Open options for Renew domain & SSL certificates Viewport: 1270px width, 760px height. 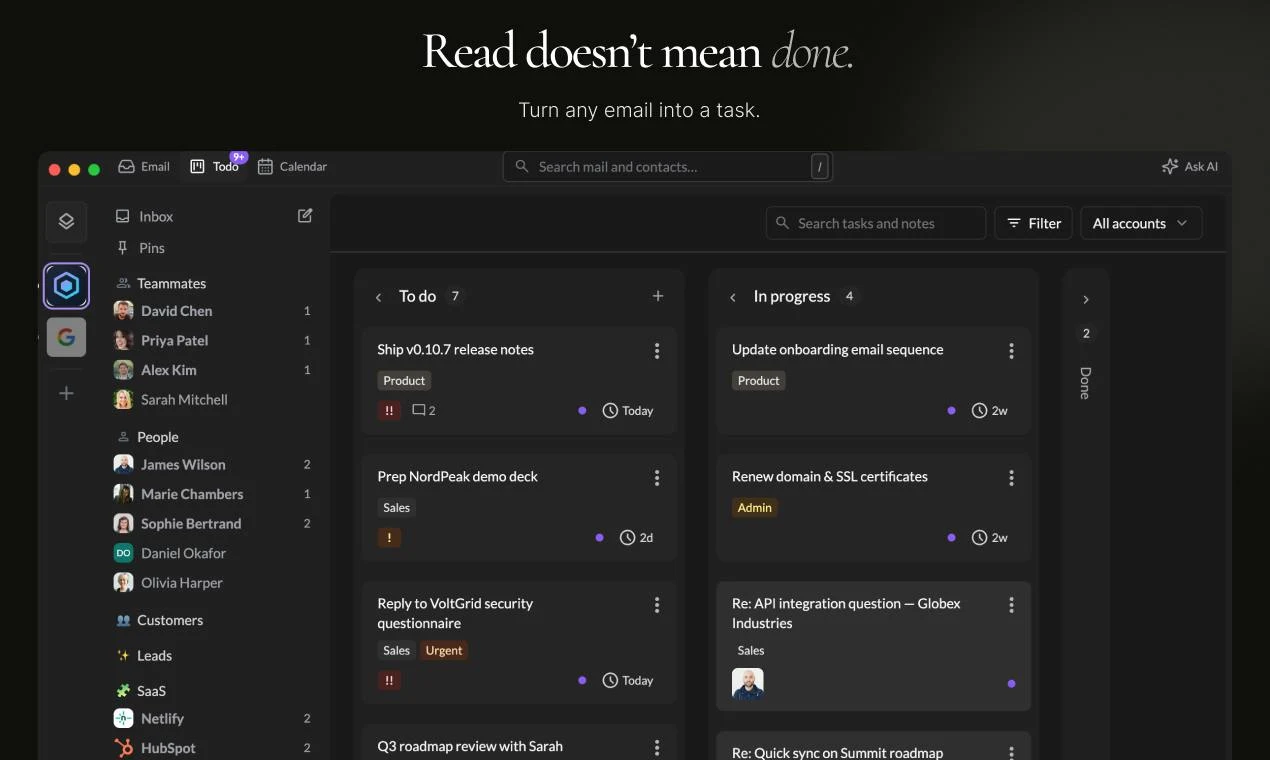(x=1011, y=477)
